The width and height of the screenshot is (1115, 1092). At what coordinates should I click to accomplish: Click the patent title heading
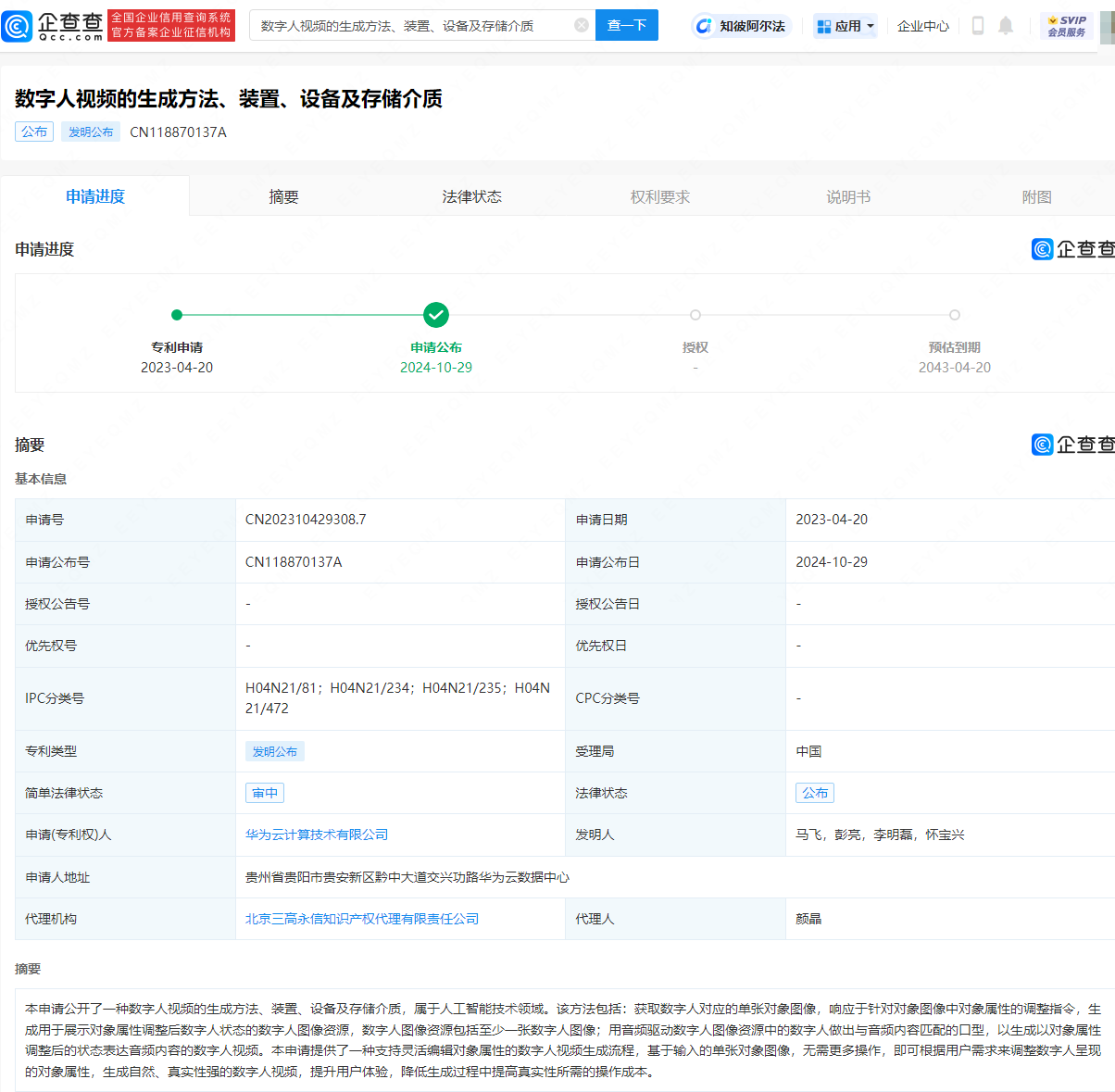[x=229, y=99]
